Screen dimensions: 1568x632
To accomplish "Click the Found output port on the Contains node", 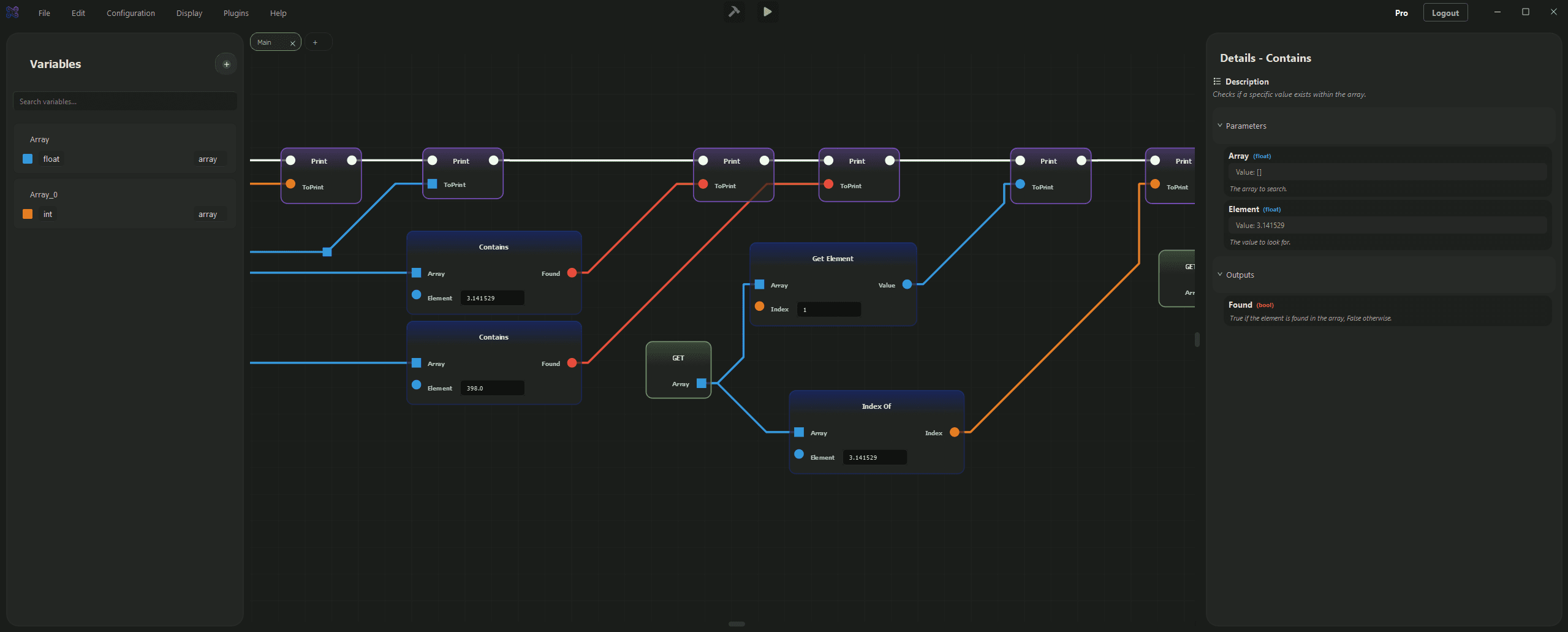I will 572,273.
